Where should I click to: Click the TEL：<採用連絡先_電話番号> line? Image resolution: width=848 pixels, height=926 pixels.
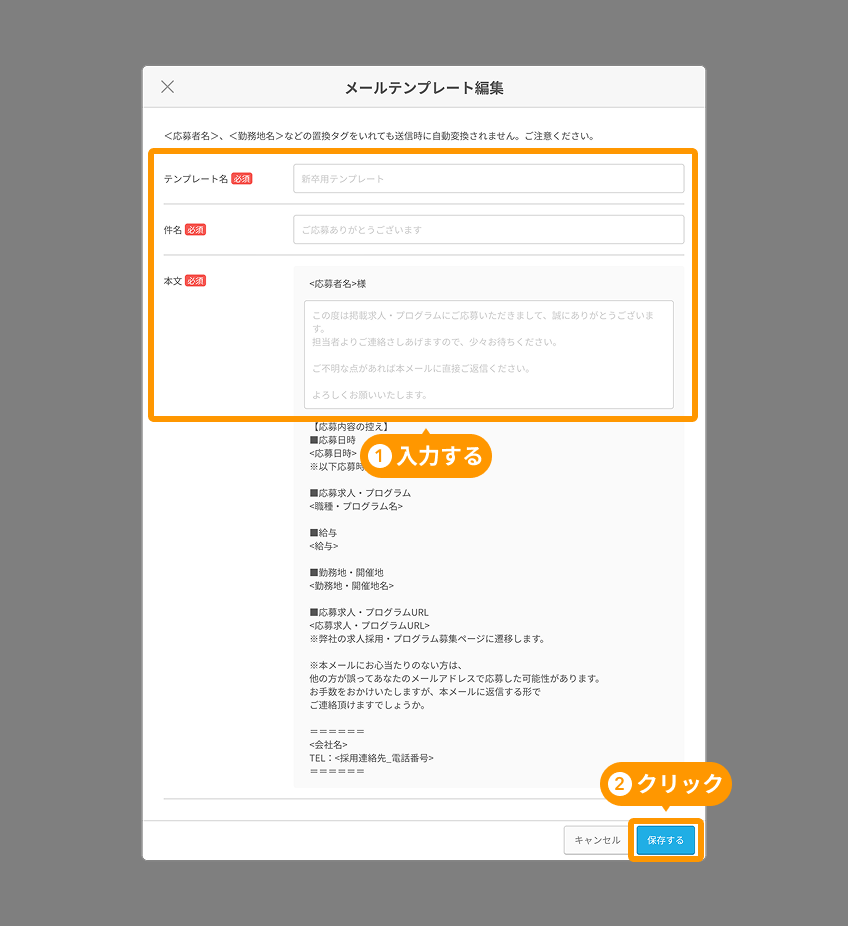[x=371, y=758]
